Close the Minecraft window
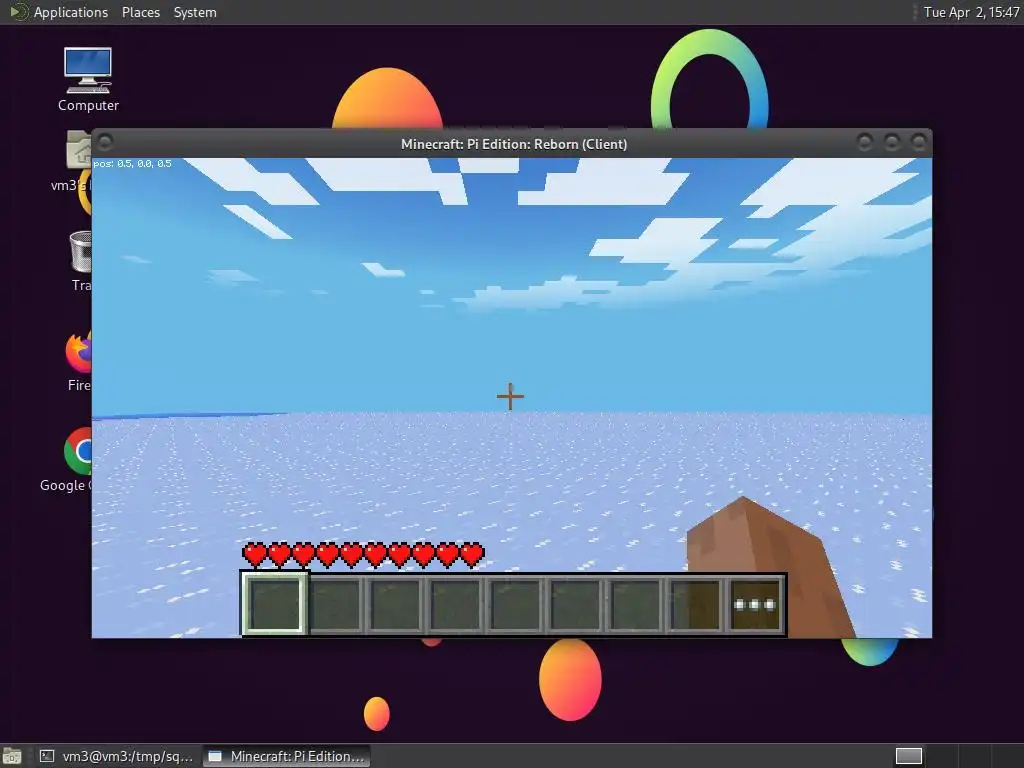The height and width of the screenshot is (768, 1024). click(x=920, y=142)
